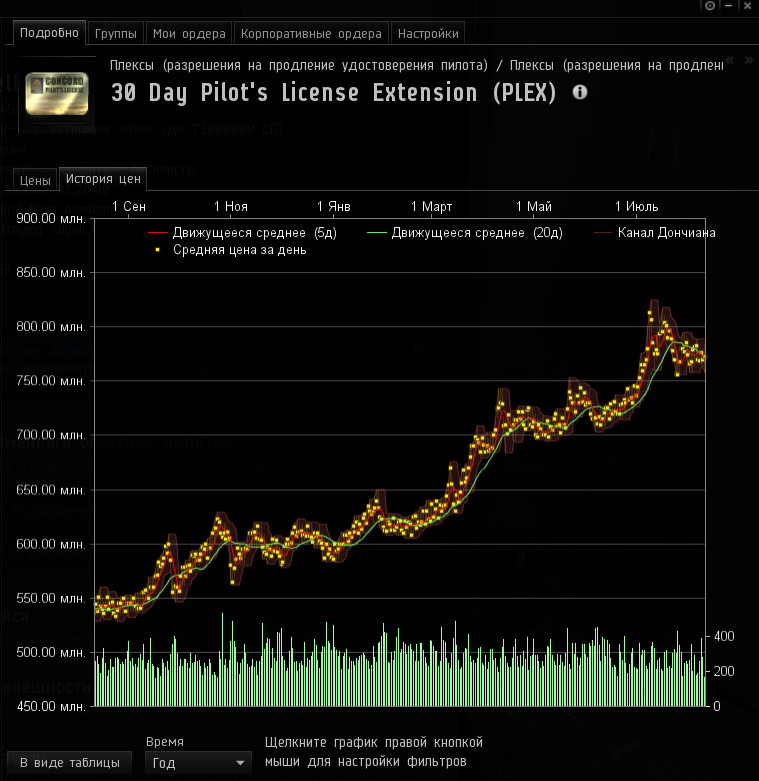Image resolution: width=759 pixels, height=781 pixels.
Task: Click the hint text about filter settings
Action: coord(374,752)
